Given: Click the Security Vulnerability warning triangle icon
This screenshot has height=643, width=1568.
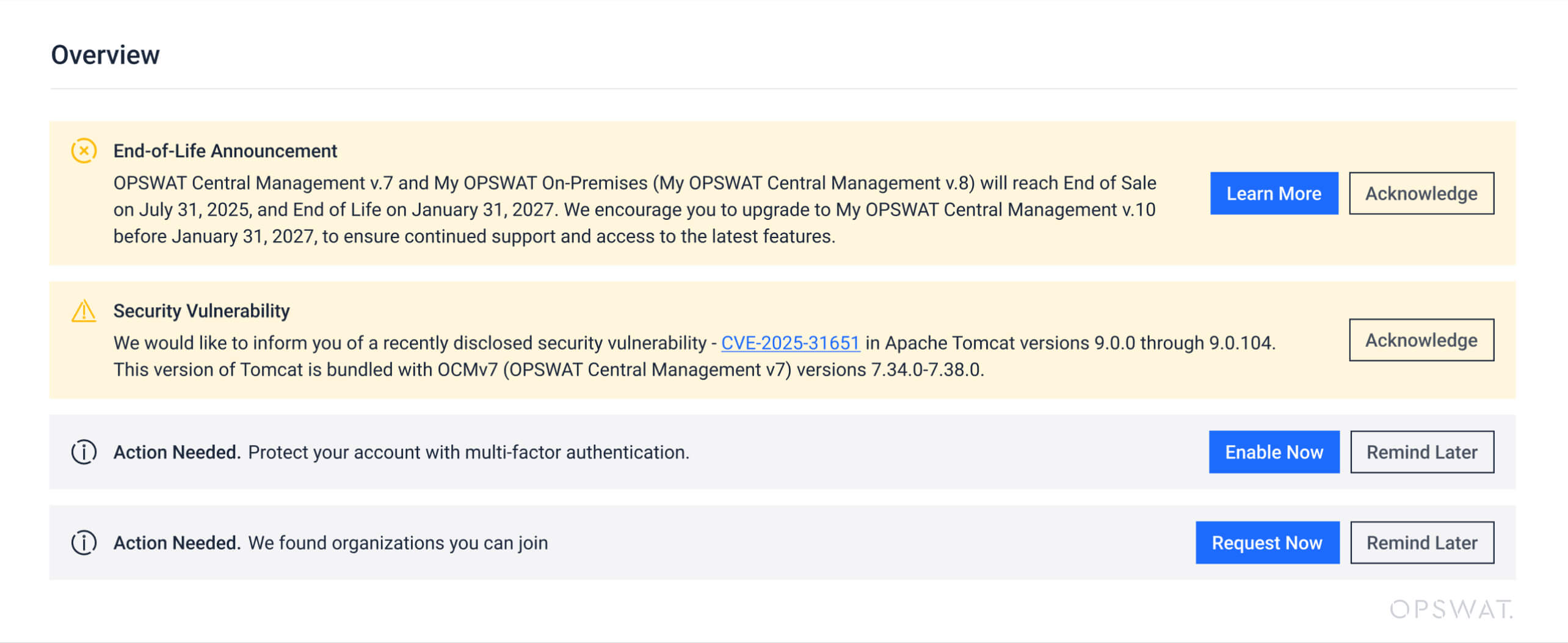Looking at the screenshot, I should pyautogui.click(x=84, y=311).
